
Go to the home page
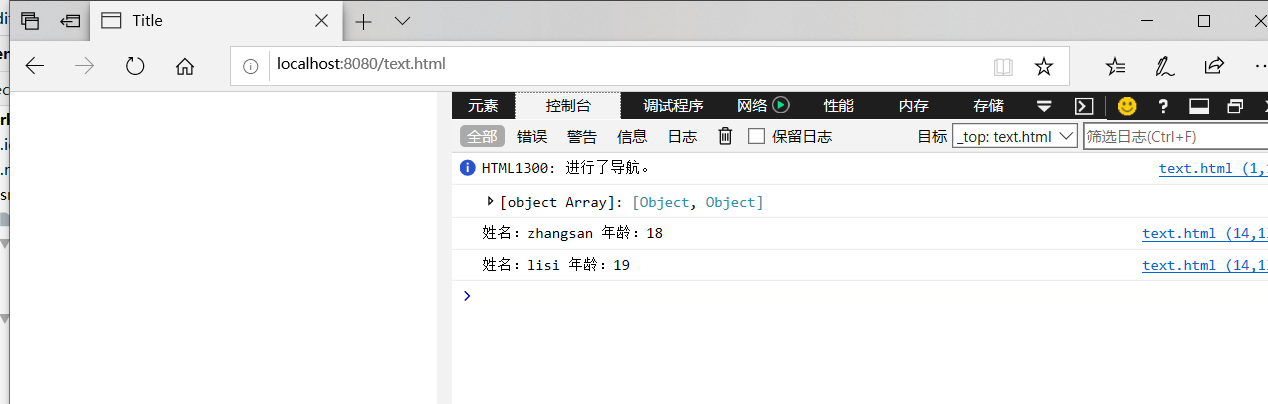[x=185, y=66]
